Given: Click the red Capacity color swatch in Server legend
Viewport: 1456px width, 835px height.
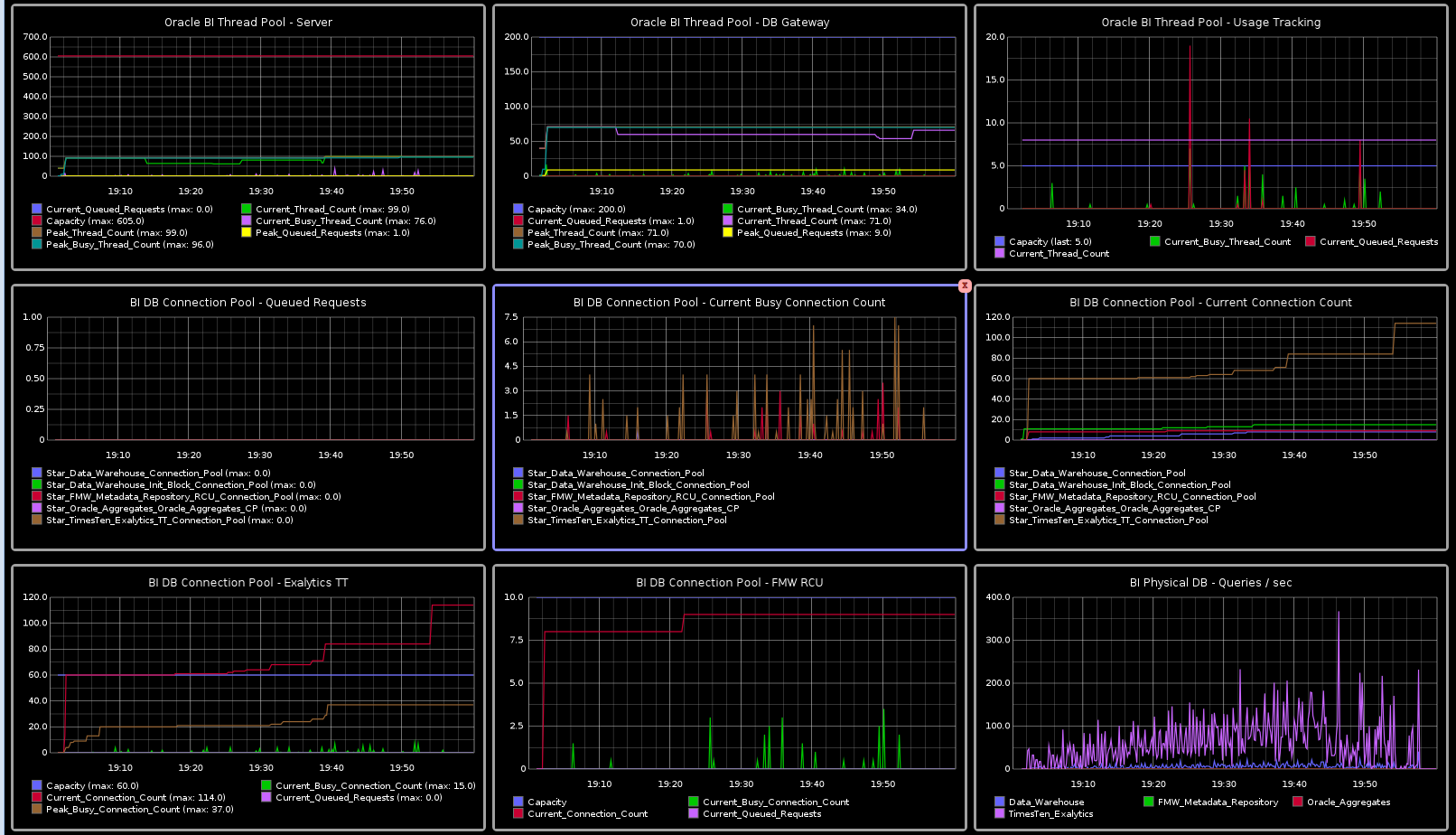Looking at the screenshot, I should tap(37, 220).
